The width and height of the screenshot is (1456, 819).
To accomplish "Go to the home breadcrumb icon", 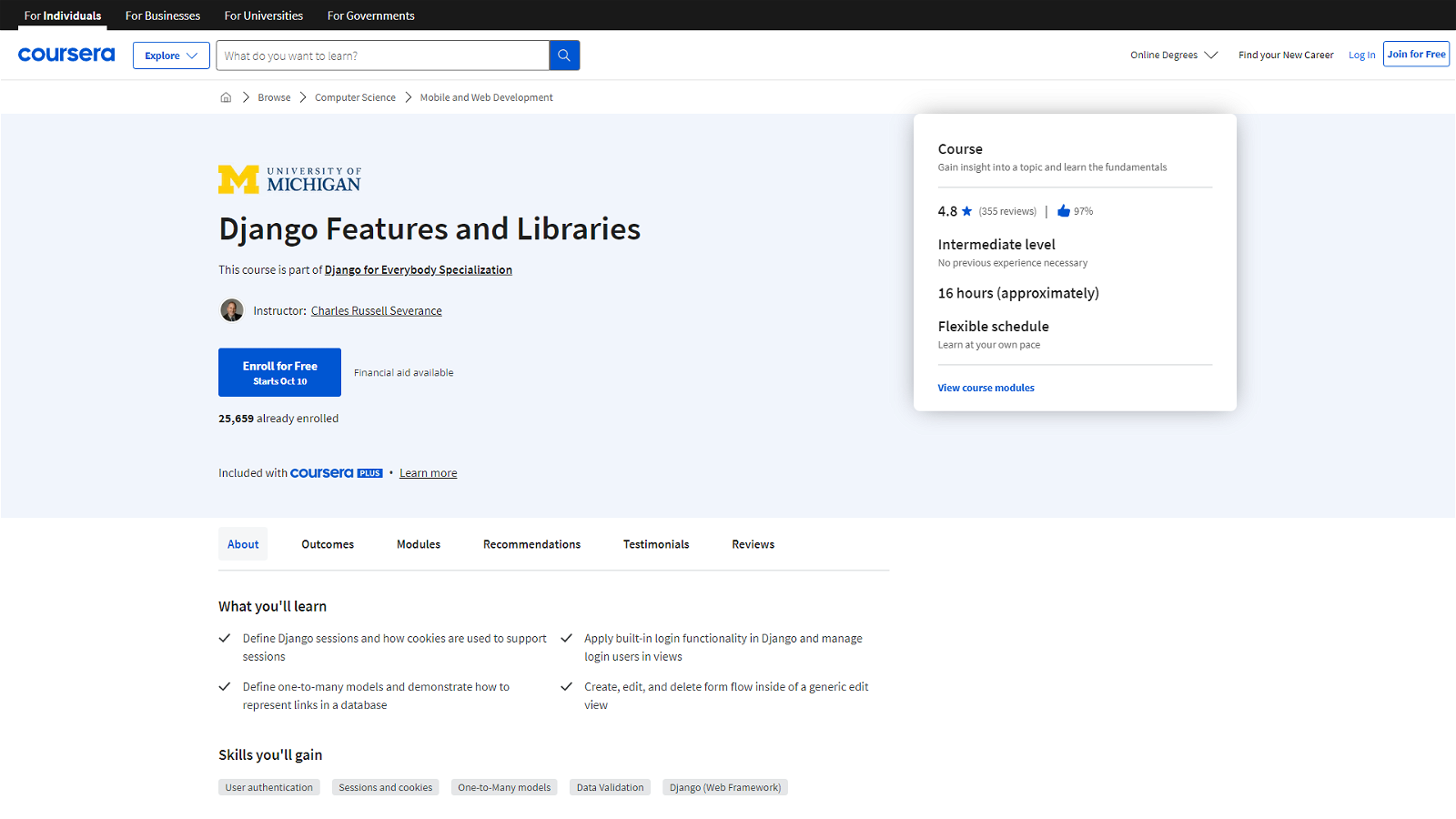I will 226,97.
